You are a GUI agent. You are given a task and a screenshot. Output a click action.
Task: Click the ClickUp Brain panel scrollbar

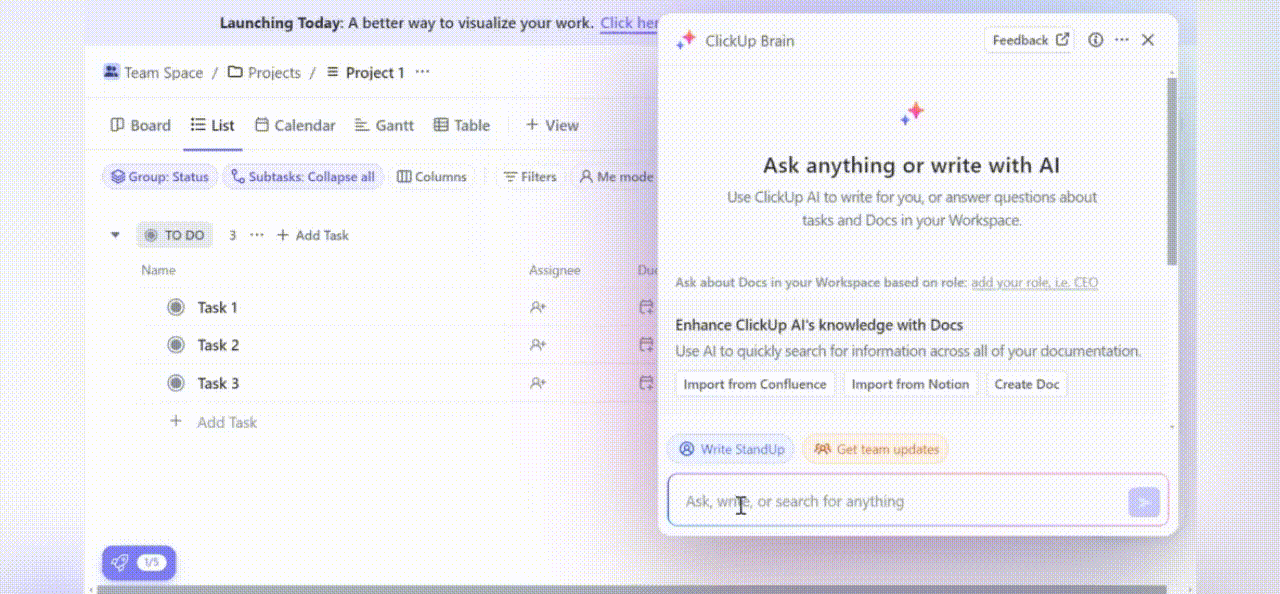coord(1172,170)
